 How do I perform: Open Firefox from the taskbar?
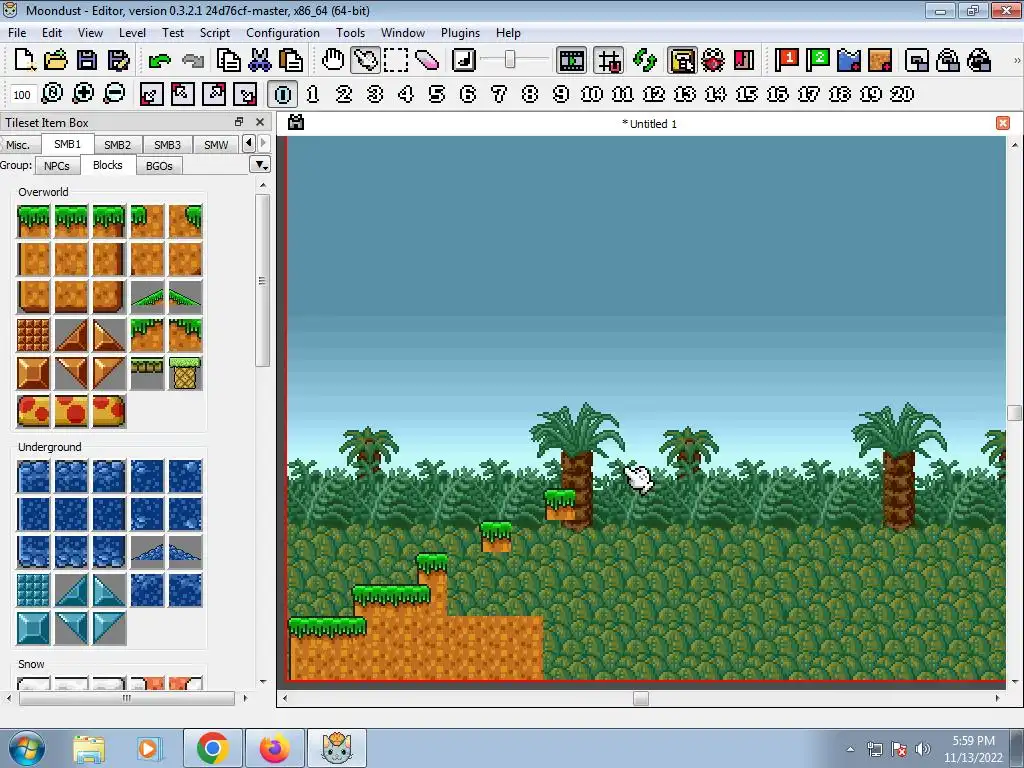[x=275, y=748]
